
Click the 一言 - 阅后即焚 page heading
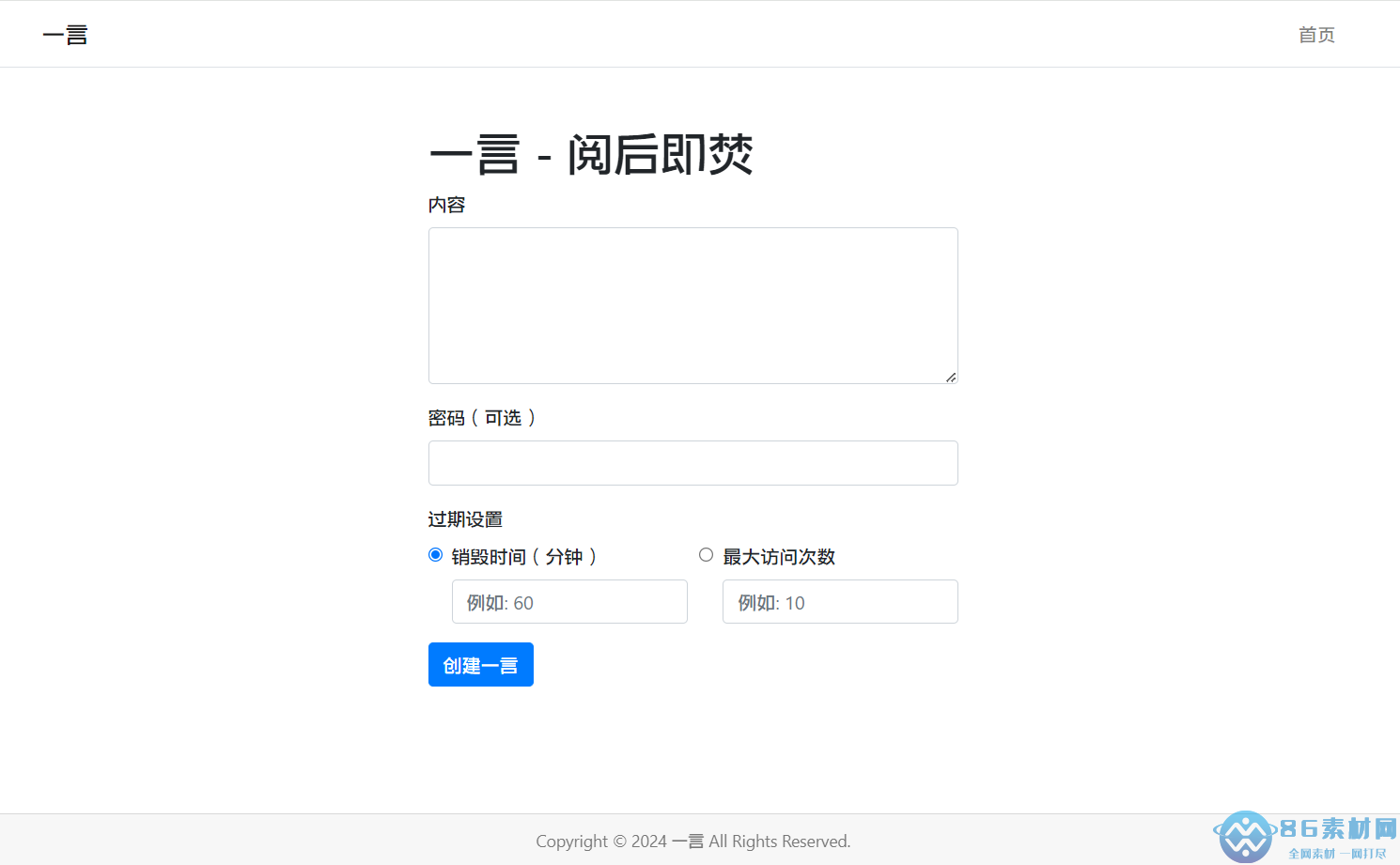[x=590, y=154]
